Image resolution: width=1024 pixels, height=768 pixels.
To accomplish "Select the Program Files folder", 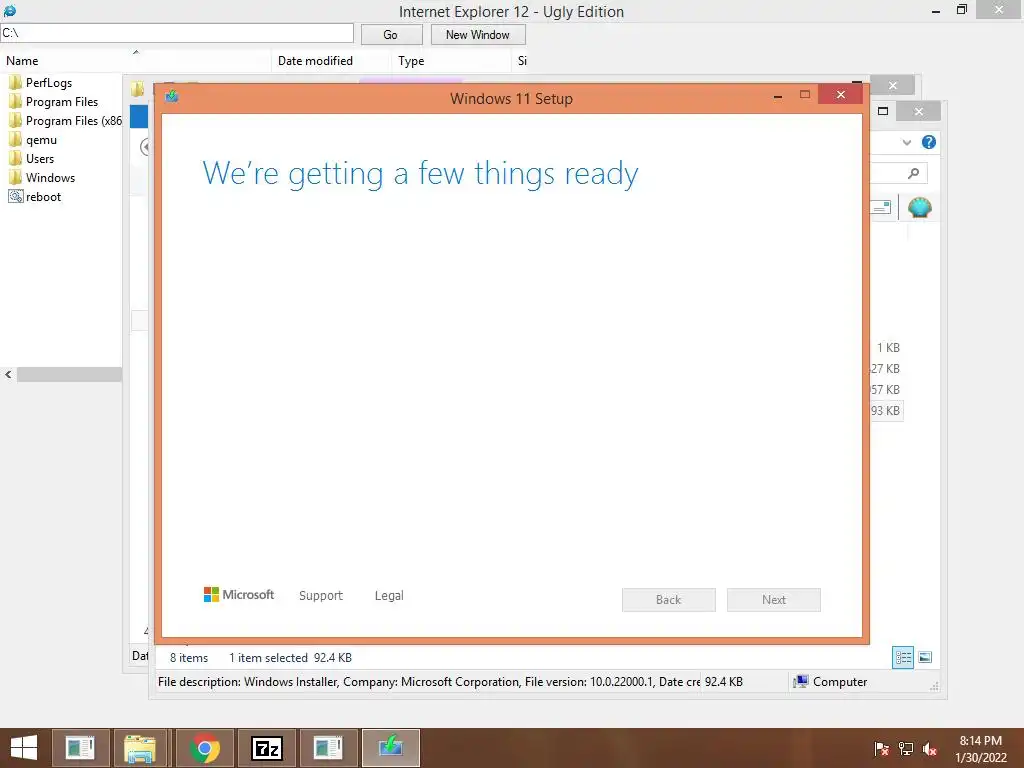I will coord(61,102).
